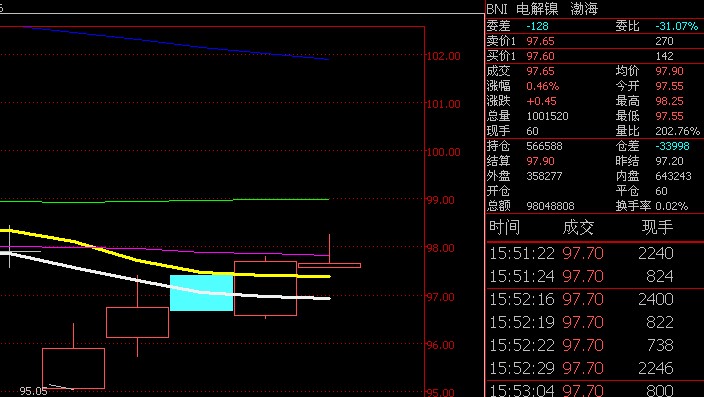The height and width of the screenshot is (397, 704).
Task: Click the 委比 value -31.07%
Action: [677, 26]
